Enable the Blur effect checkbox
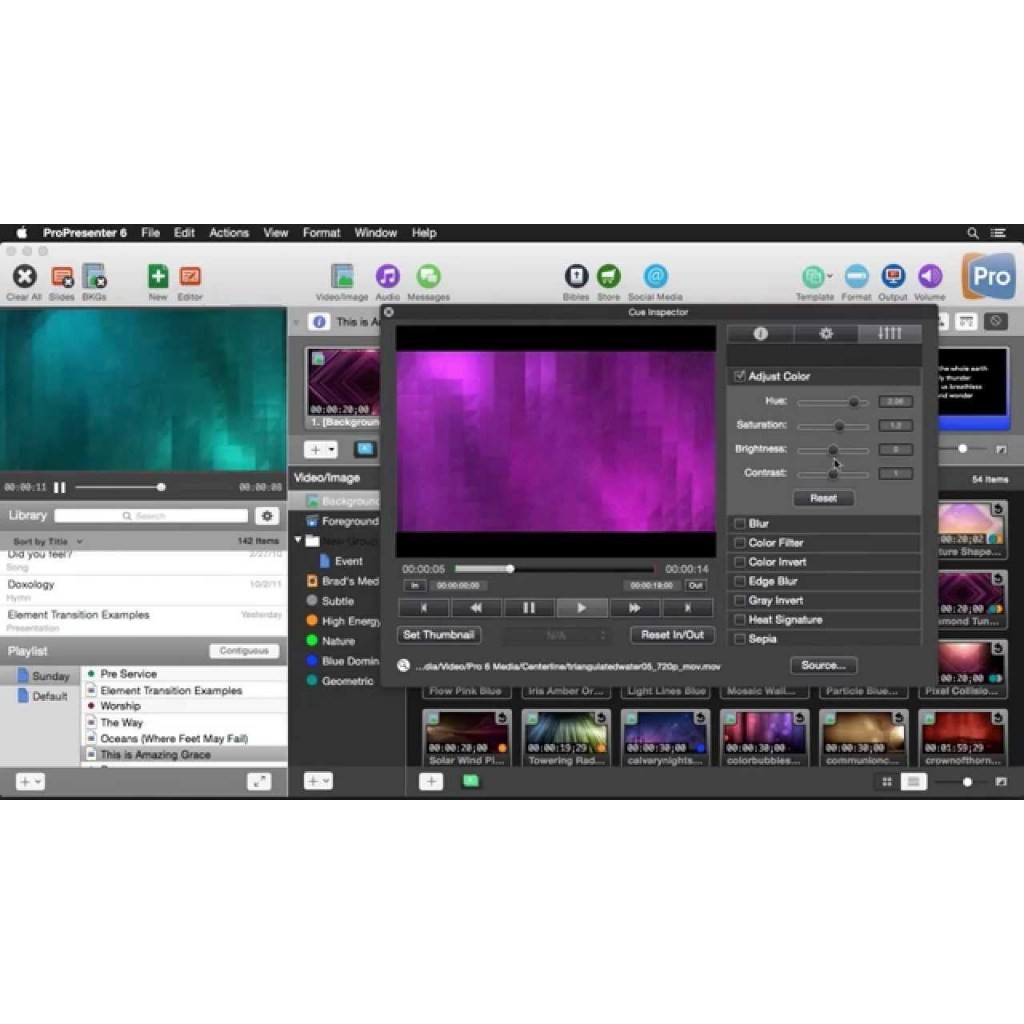Screen dimensions: 1024x1024 coord(740,524)
